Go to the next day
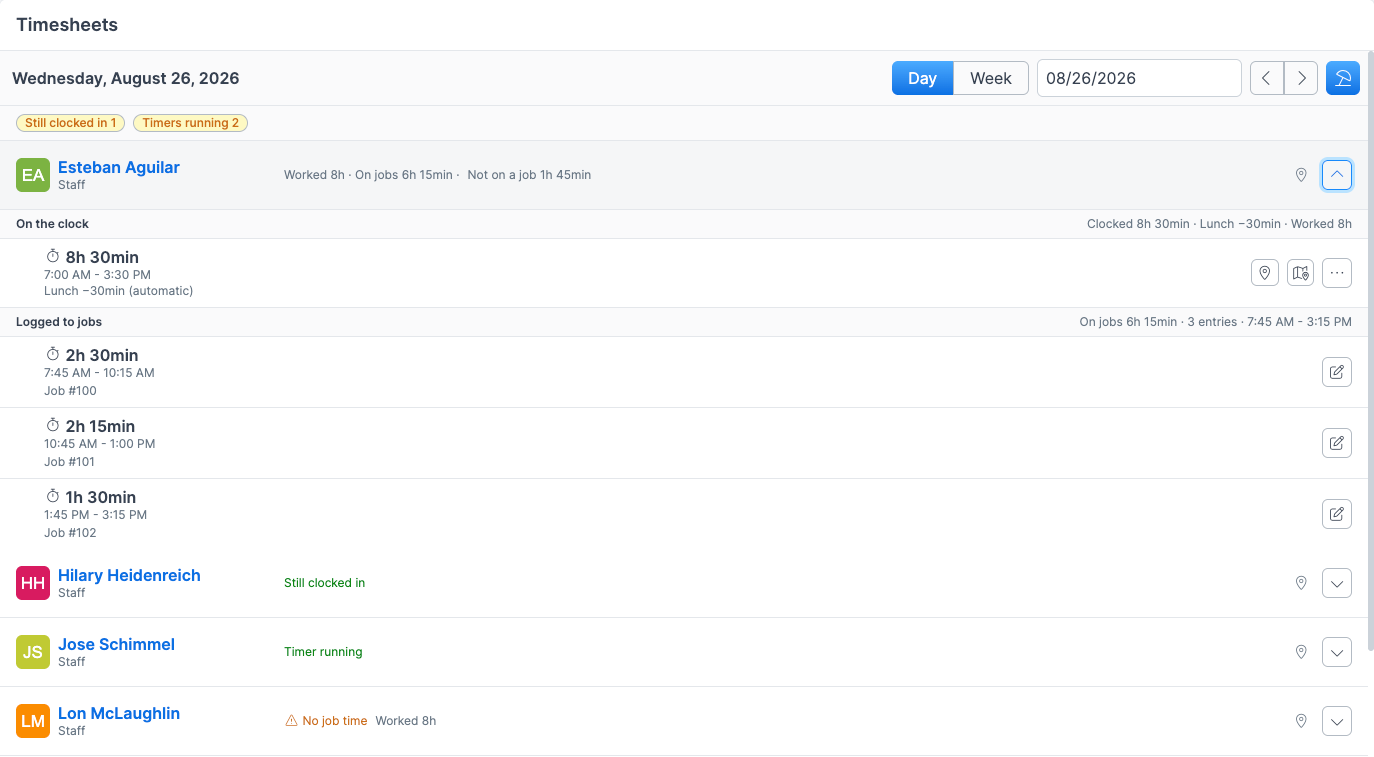 1301,78
